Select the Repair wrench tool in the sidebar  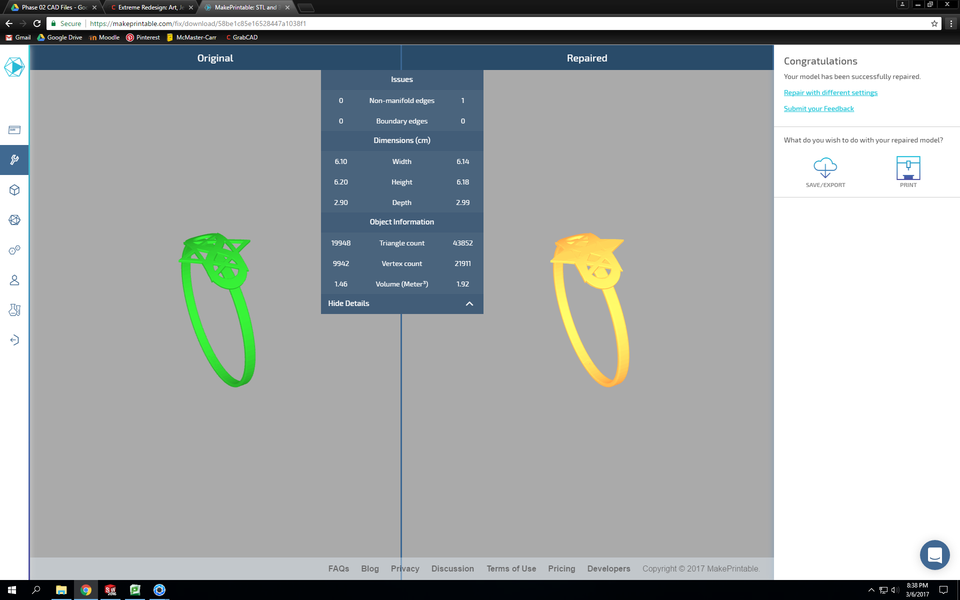pos(13,160)
